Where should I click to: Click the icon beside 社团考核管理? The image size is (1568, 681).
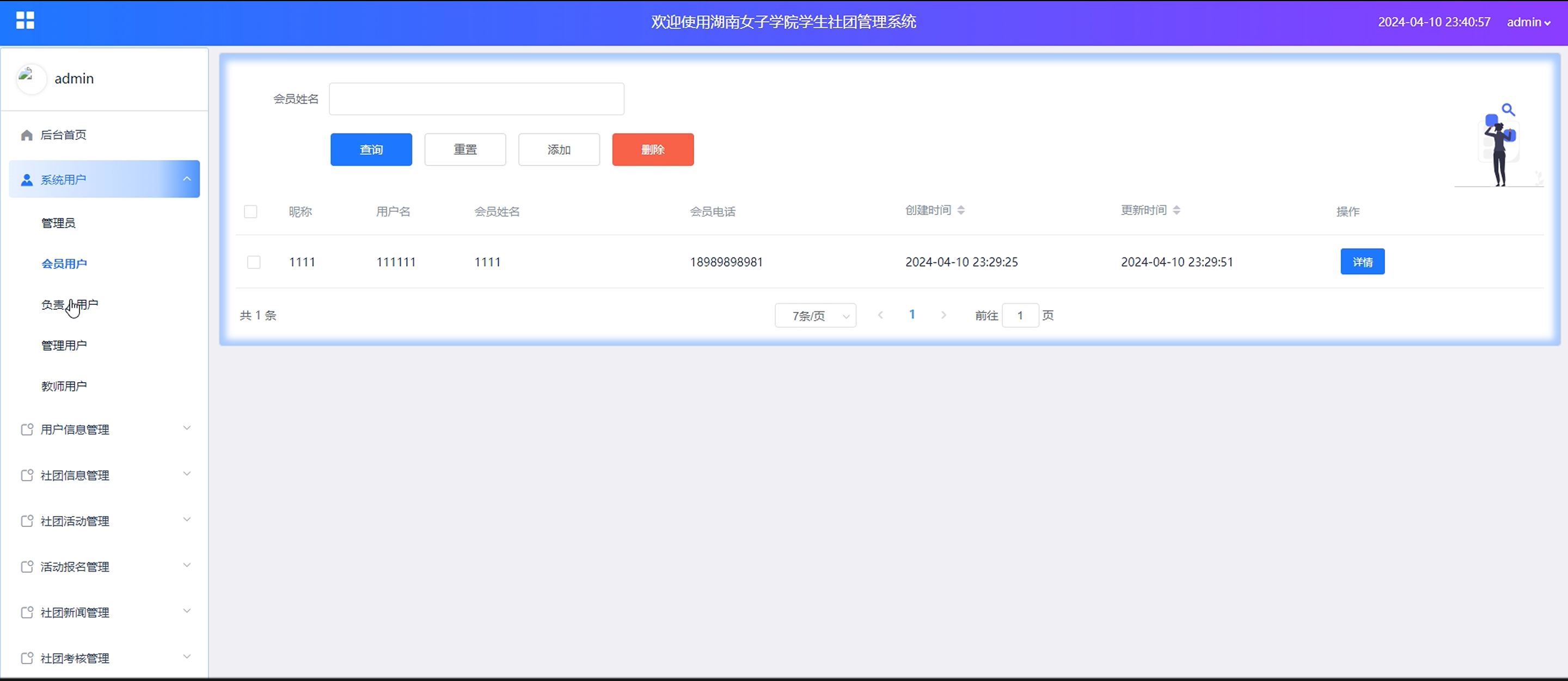[x=27, y=658]
